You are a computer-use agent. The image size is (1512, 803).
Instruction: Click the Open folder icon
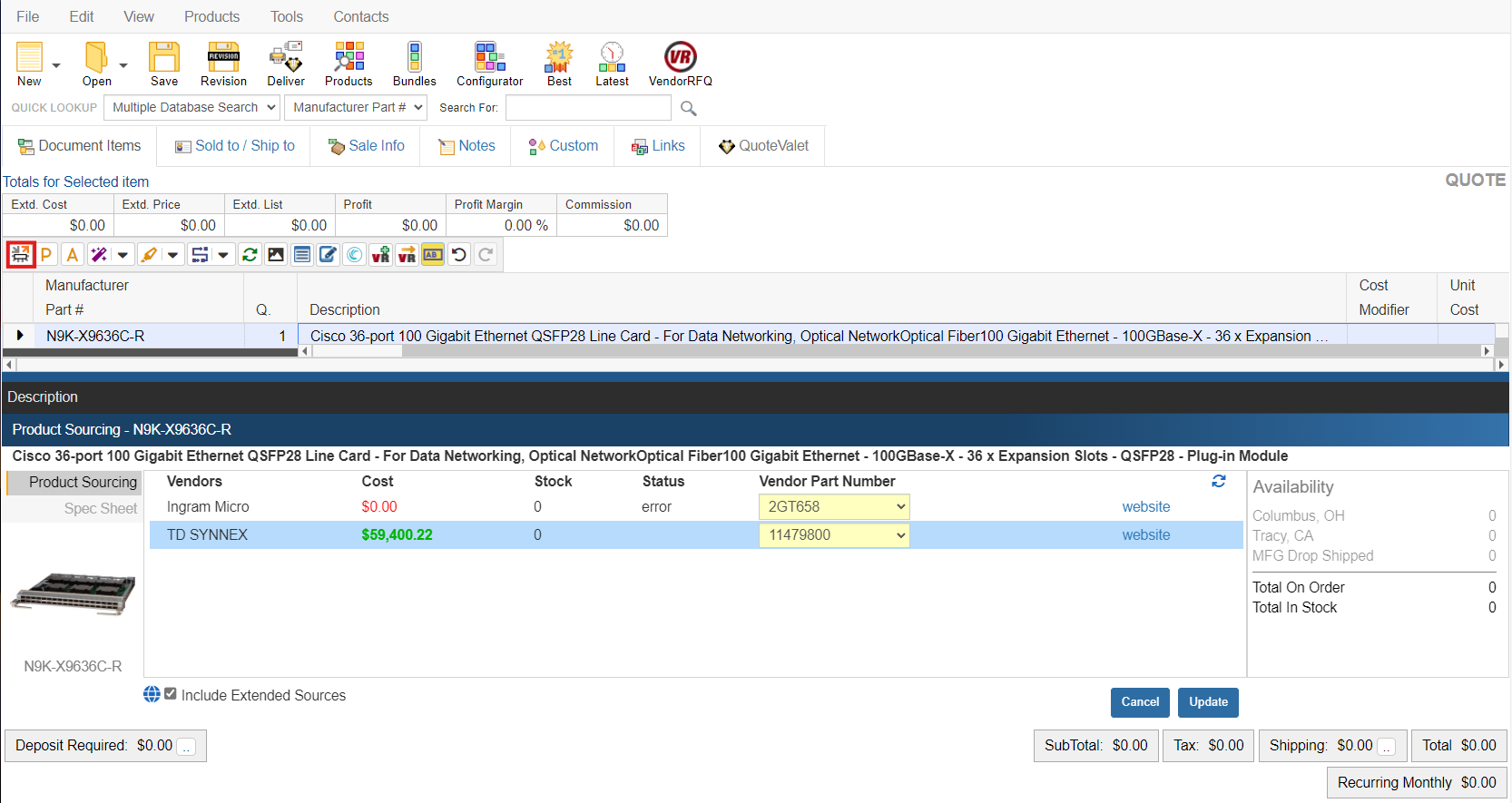[x=96, y=57]
